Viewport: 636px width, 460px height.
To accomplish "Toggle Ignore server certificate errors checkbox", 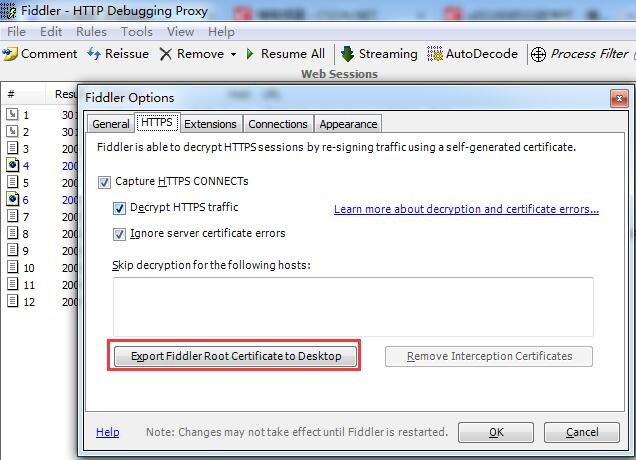I will (119, 234).
